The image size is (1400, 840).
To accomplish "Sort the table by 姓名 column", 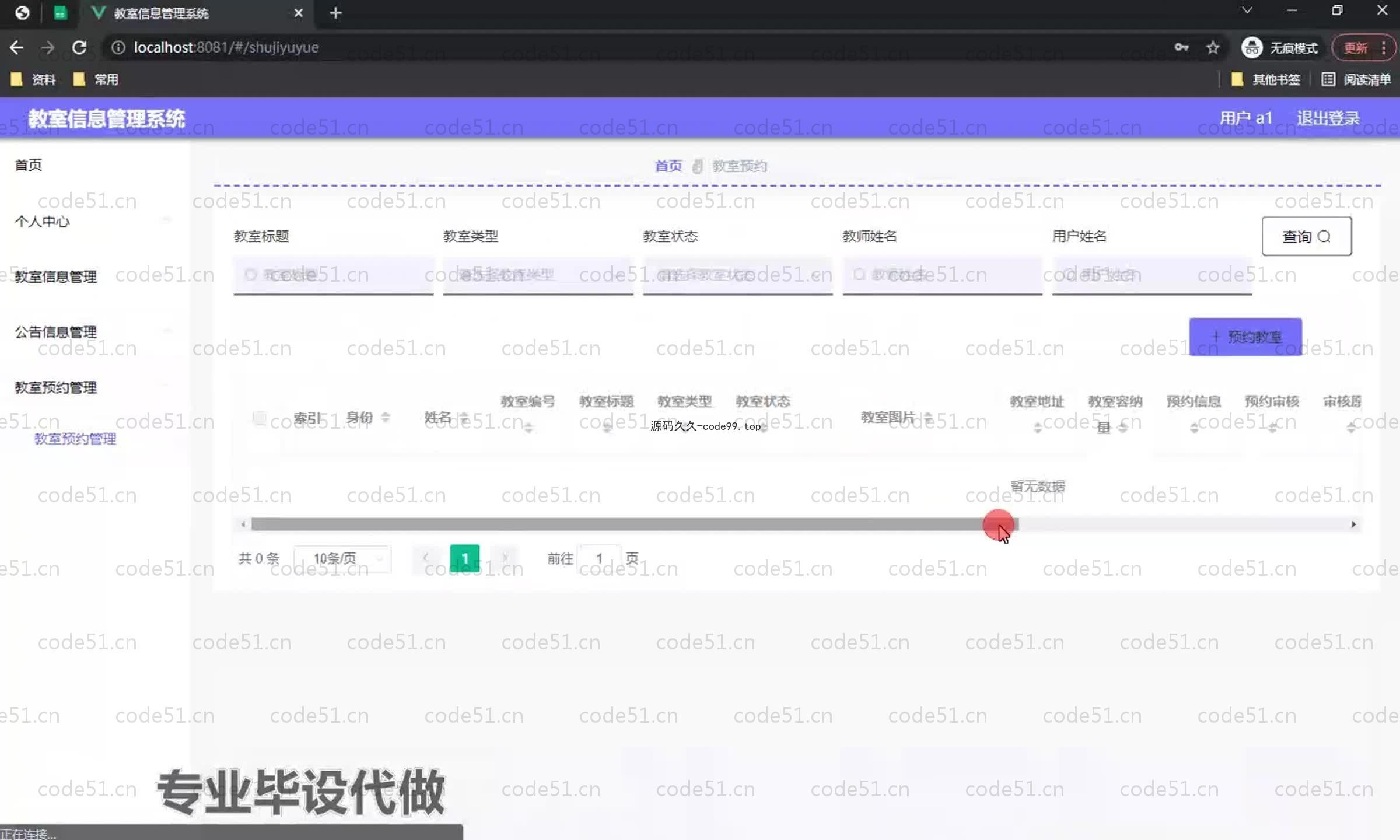I will (x=464, y=418).
